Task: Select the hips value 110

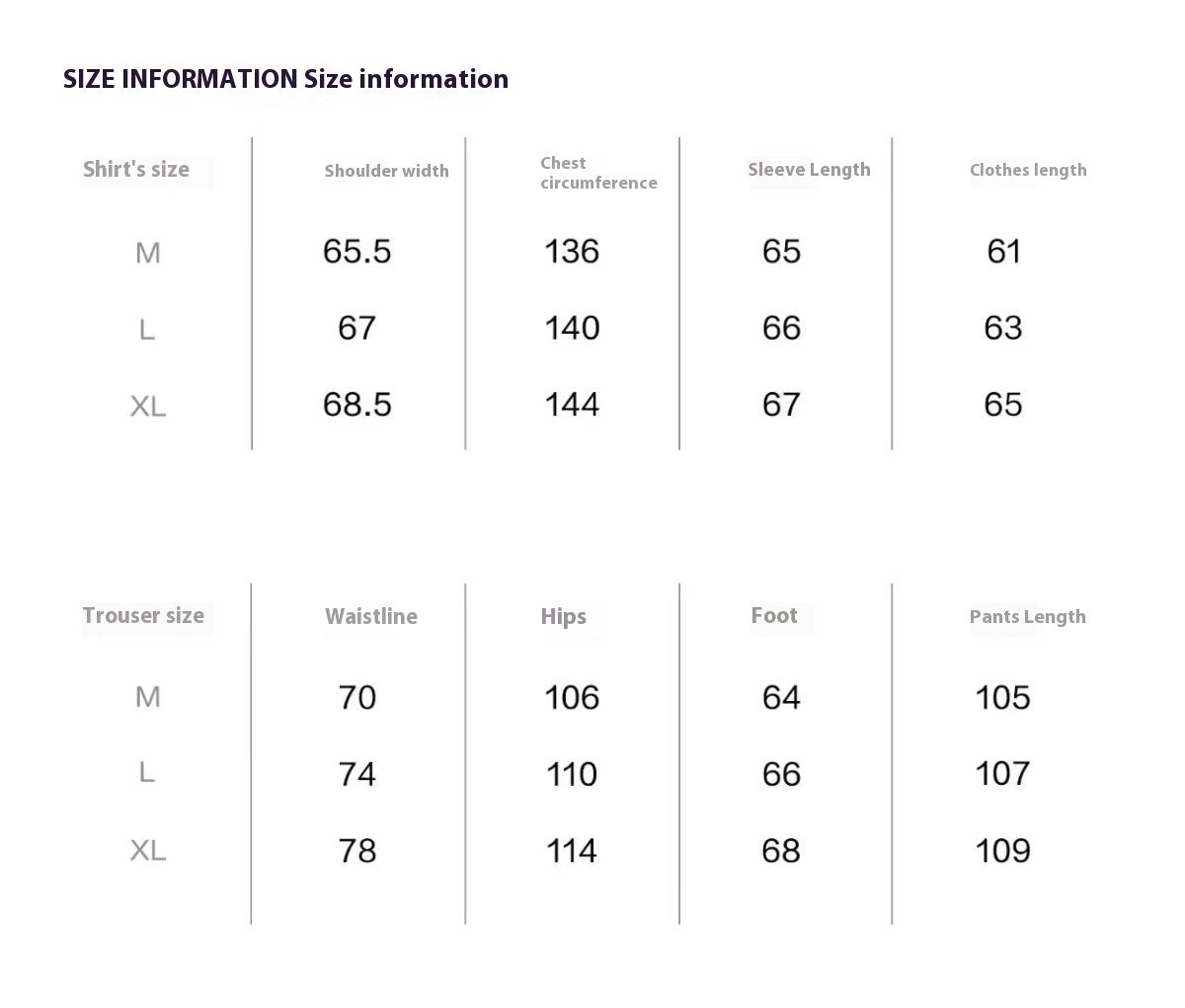Action: point(572,775)
